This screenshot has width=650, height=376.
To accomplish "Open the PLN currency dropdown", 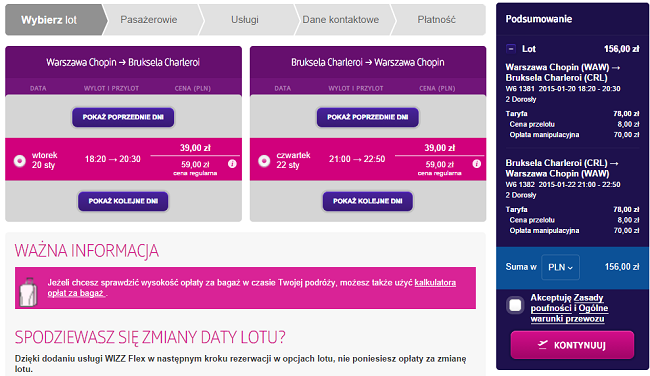I will coord(560,267).
